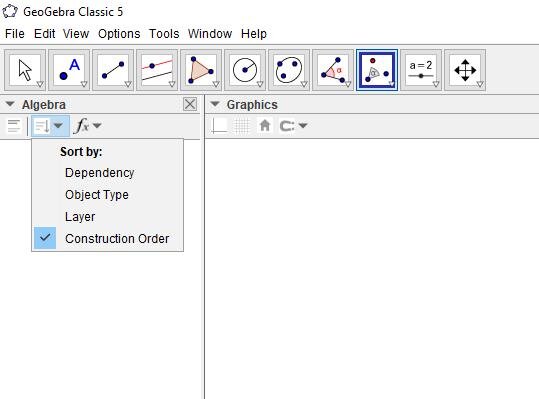Open the File menu

pos(15,34)
